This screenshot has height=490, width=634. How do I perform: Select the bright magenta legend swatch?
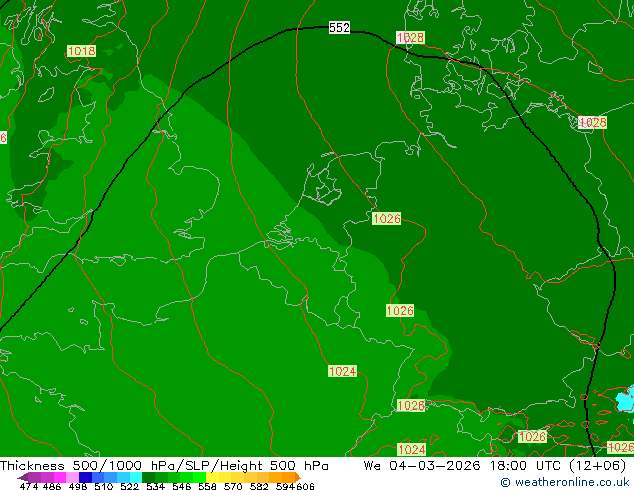59,477
